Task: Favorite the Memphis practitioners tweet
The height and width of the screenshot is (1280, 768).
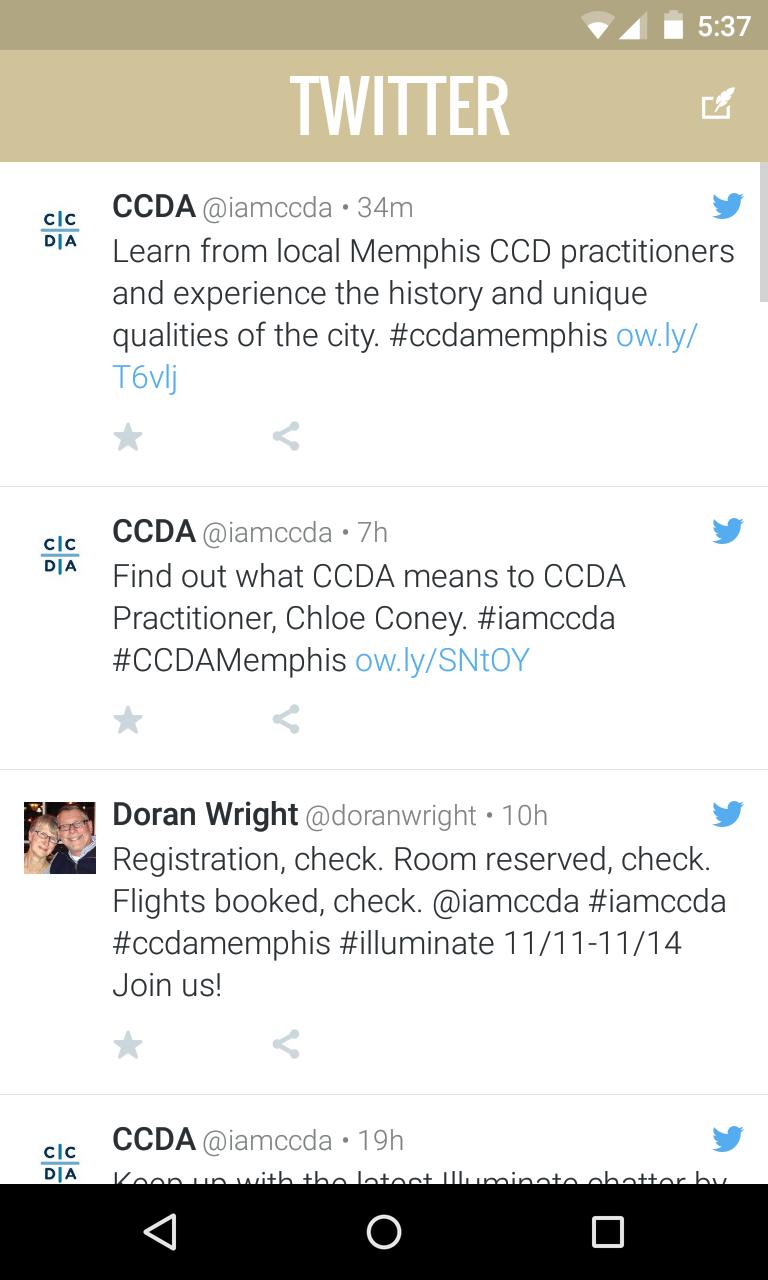Action: [128, 436]
